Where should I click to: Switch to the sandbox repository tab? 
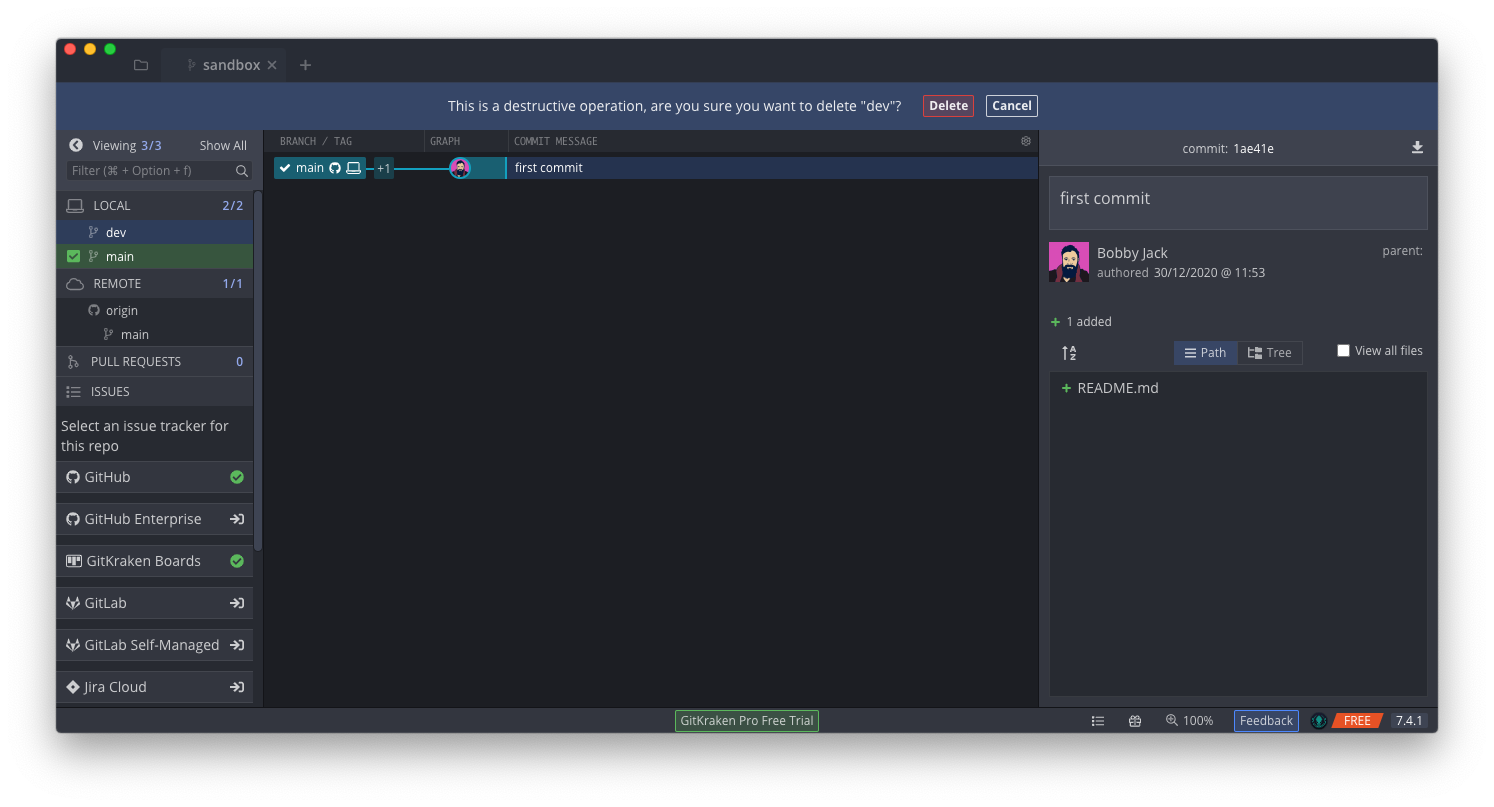(x=229, y=64)
